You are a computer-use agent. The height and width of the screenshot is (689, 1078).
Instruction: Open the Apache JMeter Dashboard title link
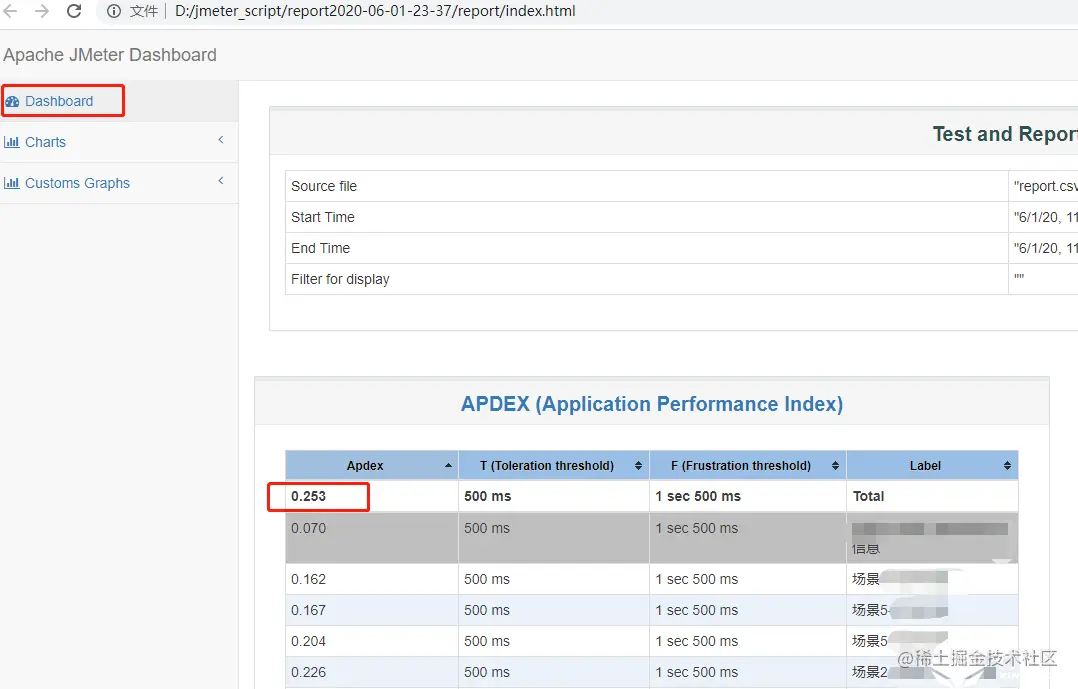[x=110, y=55]
